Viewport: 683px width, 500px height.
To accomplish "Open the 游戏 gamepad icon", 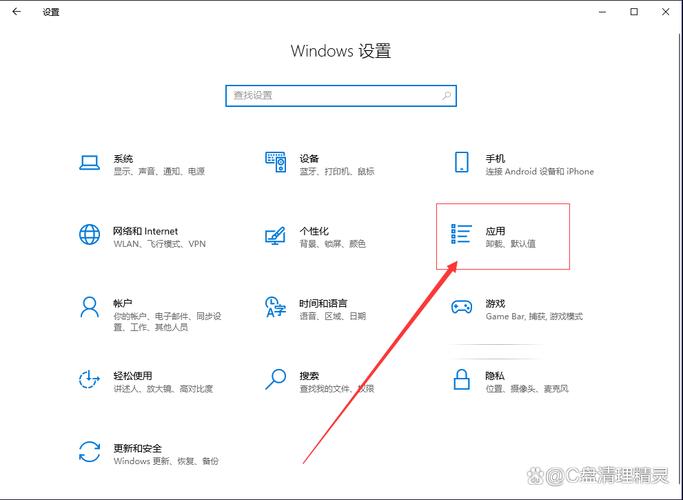I will [x=461, y=307].
